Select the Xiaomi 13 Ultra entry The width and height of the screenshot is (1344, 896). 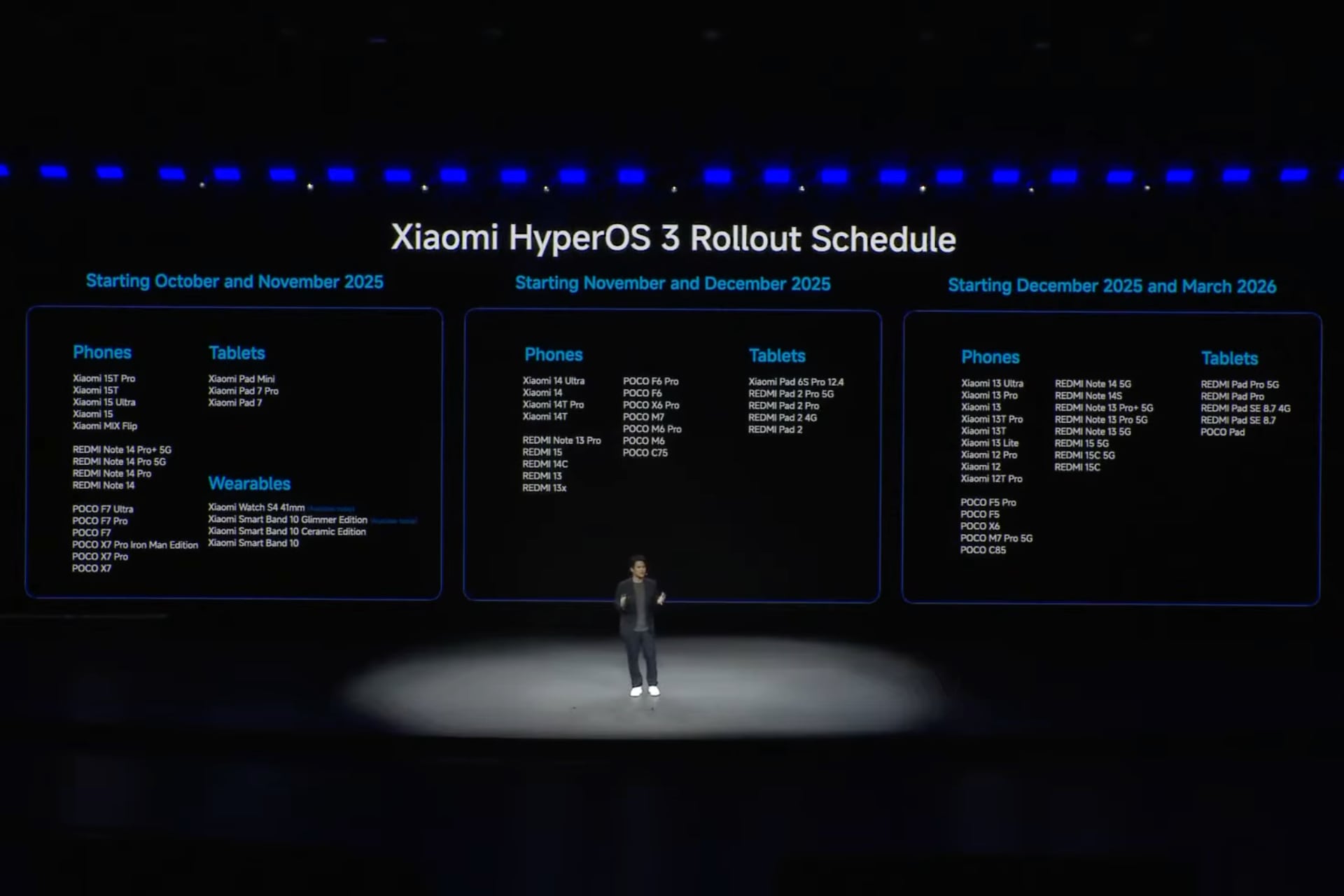[x=991, y=384]
